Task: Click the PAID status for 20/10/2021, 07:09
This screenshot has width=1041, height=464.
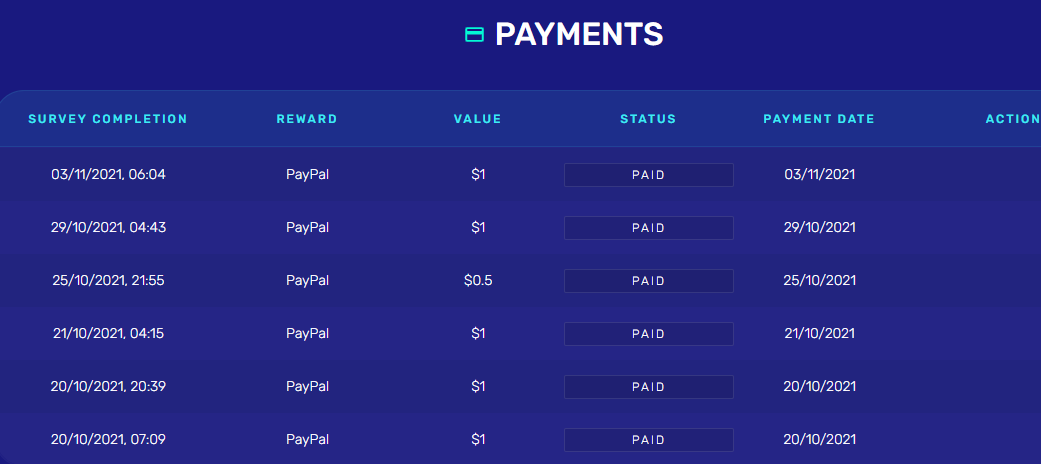Action: 648,440
